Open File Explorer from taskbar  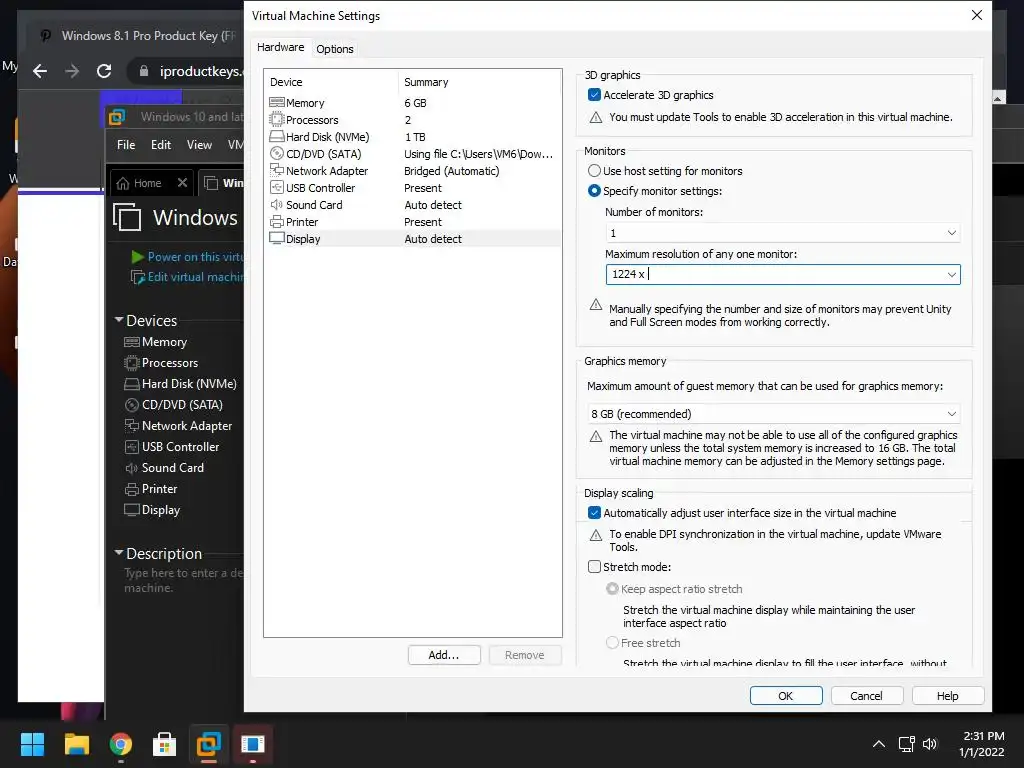coord(76,744)
